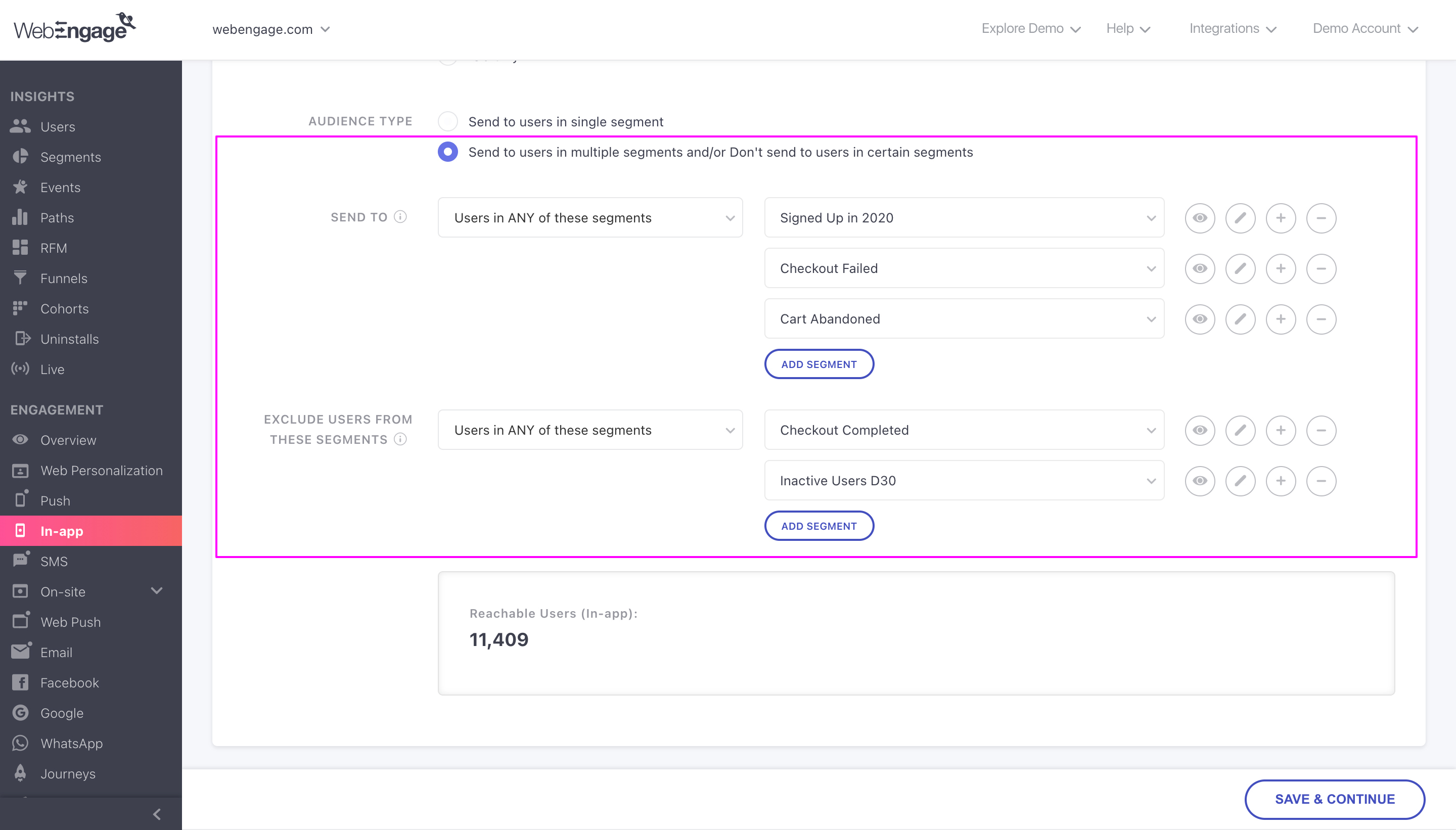Remove the Checkout Failed segment row

click(x=1322, y=268)
